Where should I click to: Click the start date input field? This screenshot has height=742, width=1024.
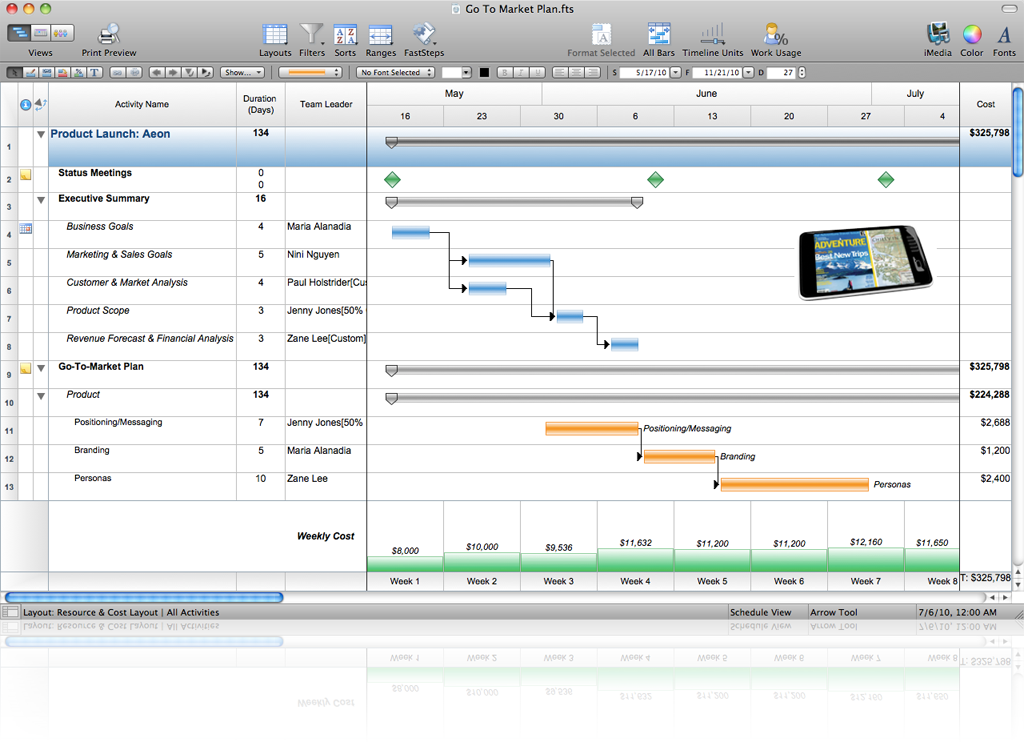pos(643,72)
